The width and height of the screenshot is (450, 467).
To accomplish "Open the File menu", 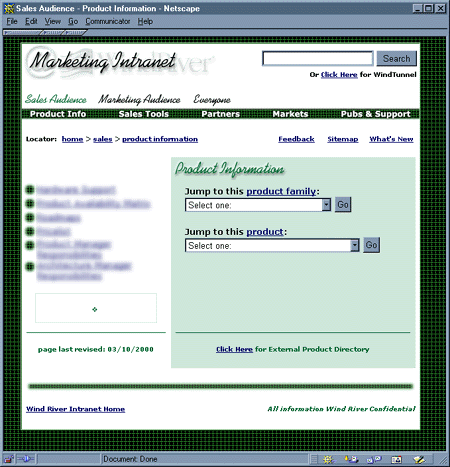I will point(12,21).
